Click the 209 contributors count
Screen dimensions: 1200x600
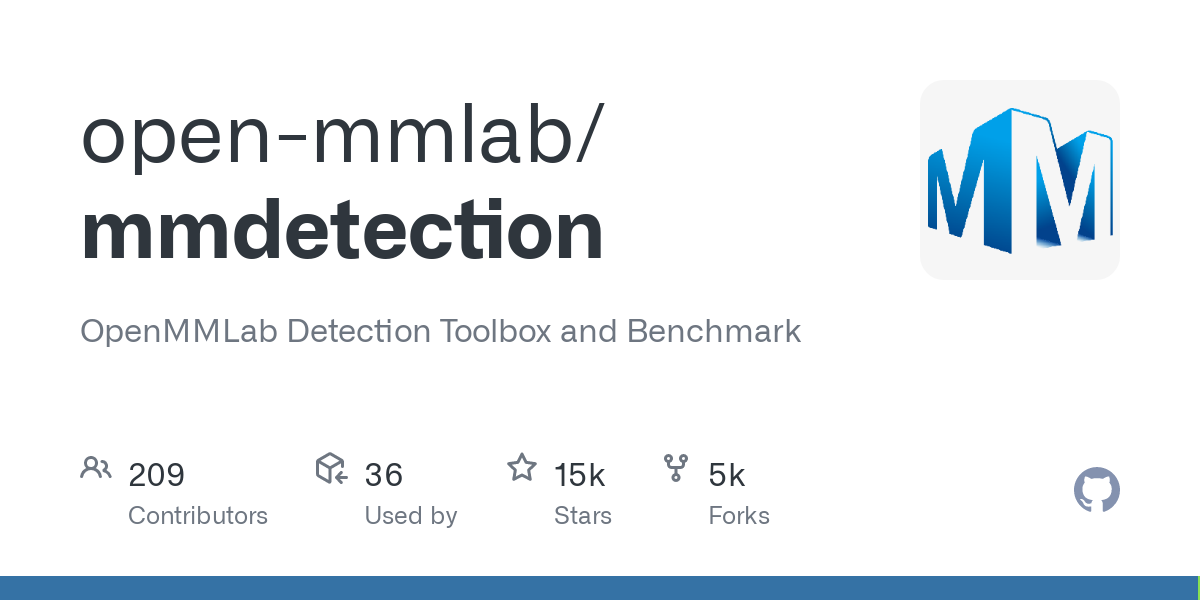(157, 475)
